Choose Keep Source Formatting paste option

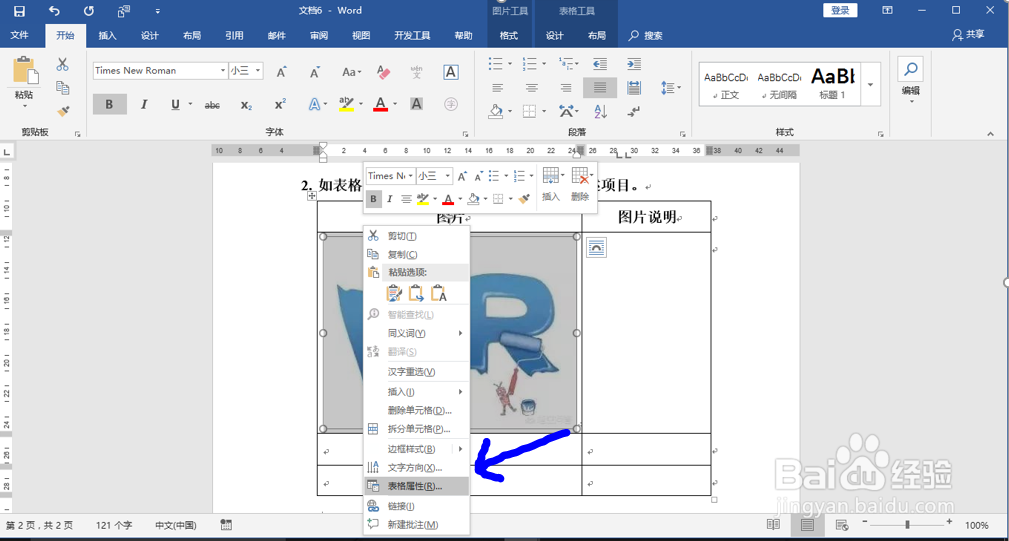394,293
